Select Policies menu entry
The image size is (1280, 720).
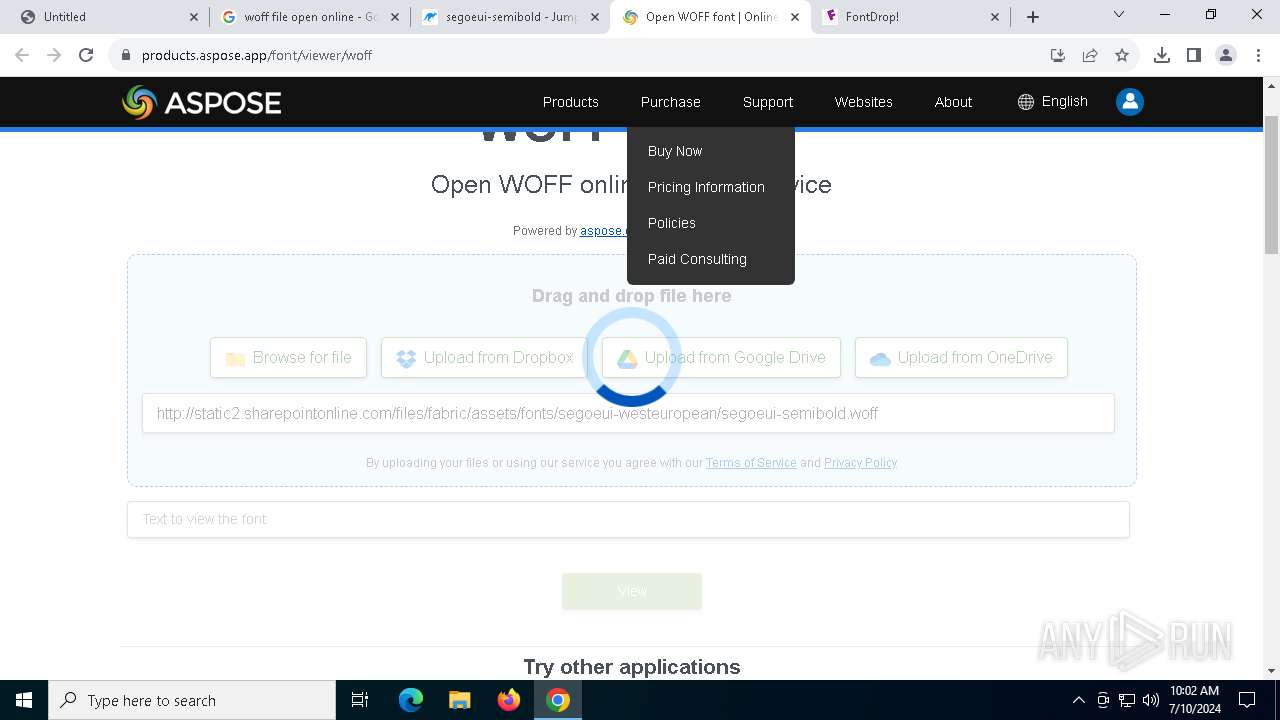click(x=671, y=223)
